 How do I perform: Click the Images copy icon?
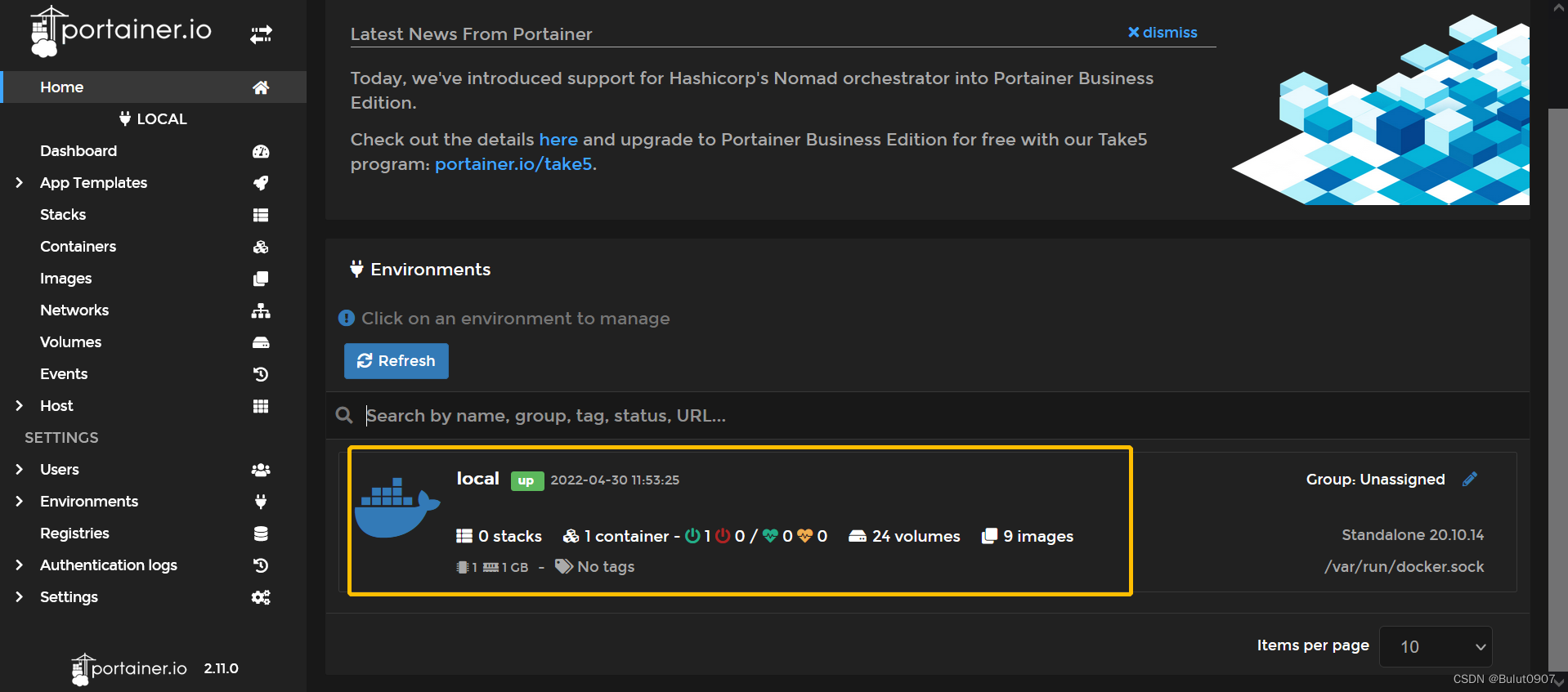point(261,279)
